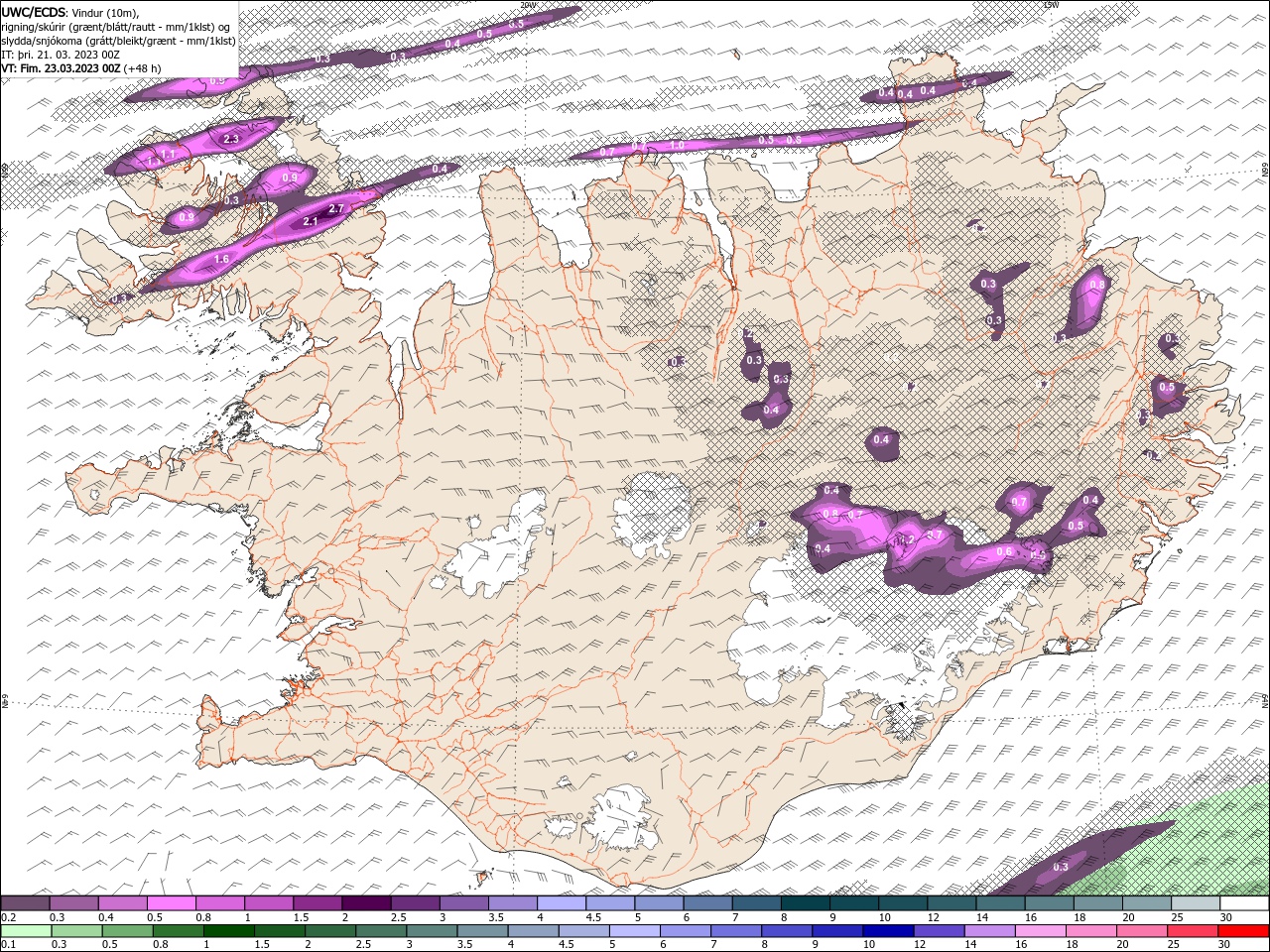
Task: Click the 1.6 snowfall value label
Action: 222,259
